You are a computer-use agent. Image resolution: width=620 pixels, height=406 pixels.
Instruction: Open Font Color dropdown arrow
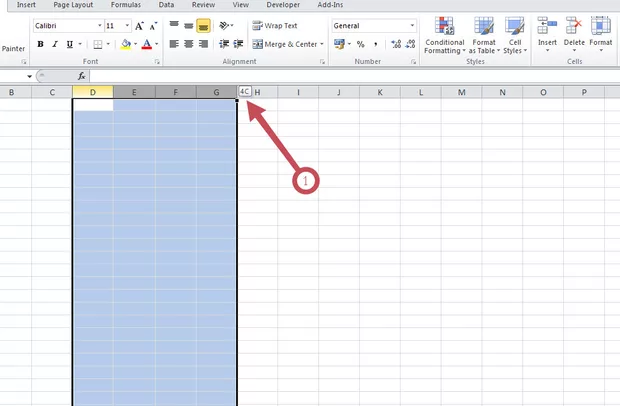[157, 44]
